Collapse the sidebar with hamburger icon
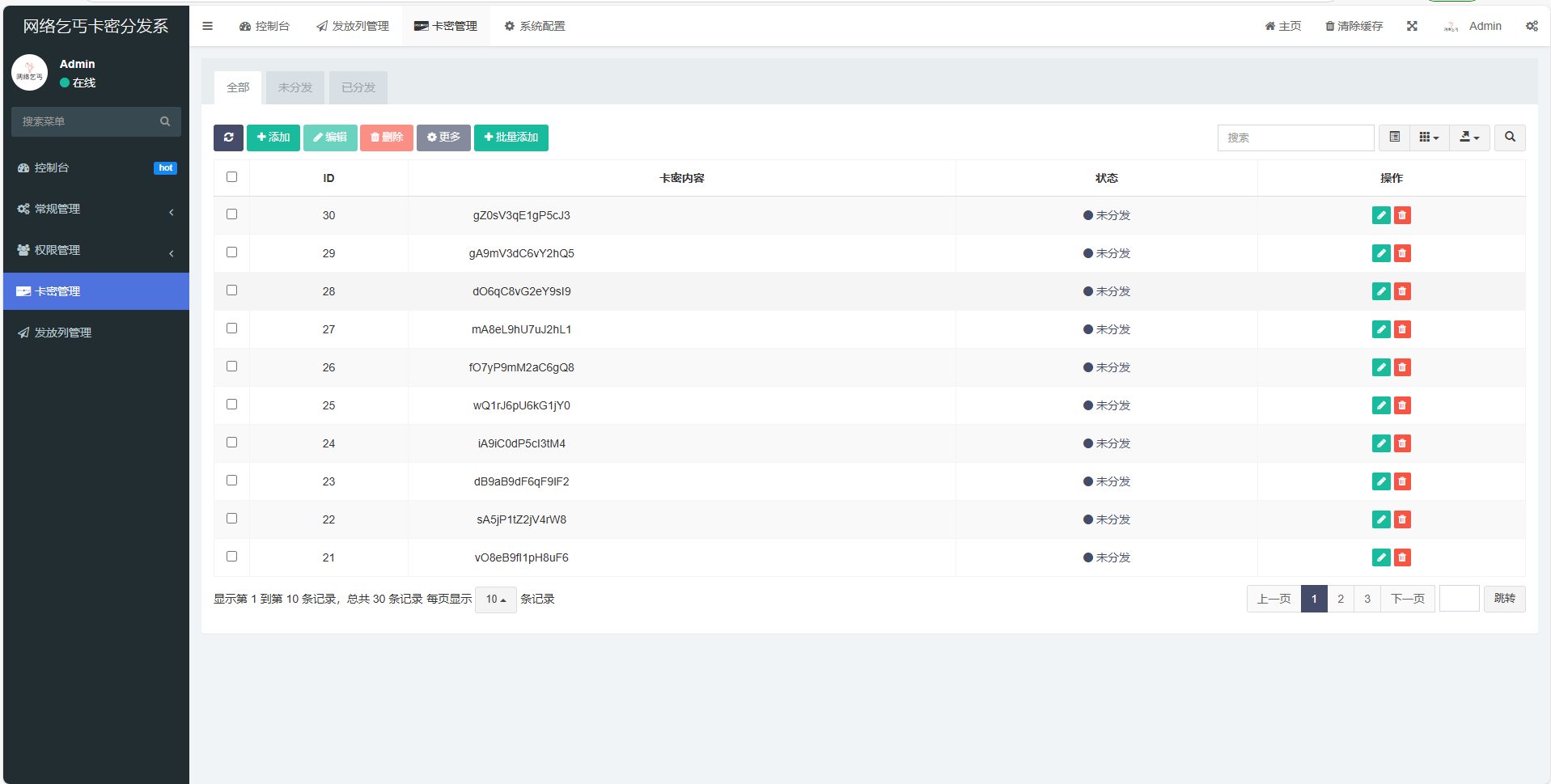Screen dimensions: 1551x784 pyautogui.click(x=208, y=25)
